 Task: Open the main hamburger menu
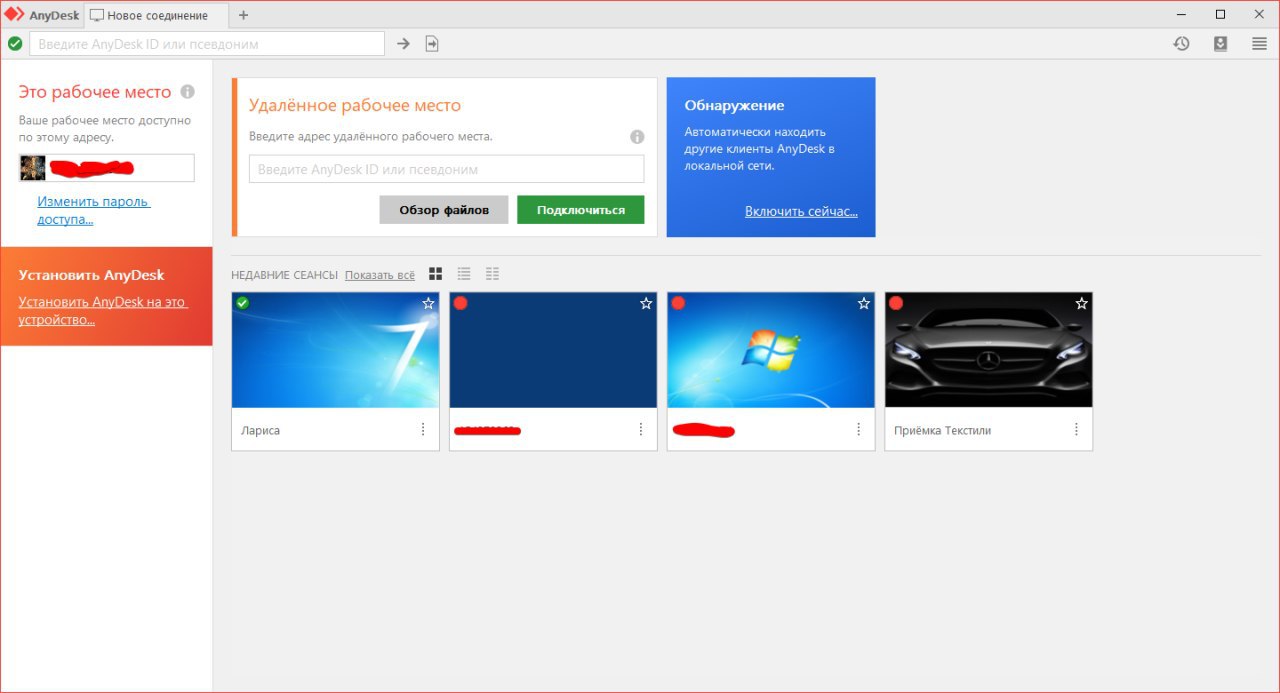1259,44
